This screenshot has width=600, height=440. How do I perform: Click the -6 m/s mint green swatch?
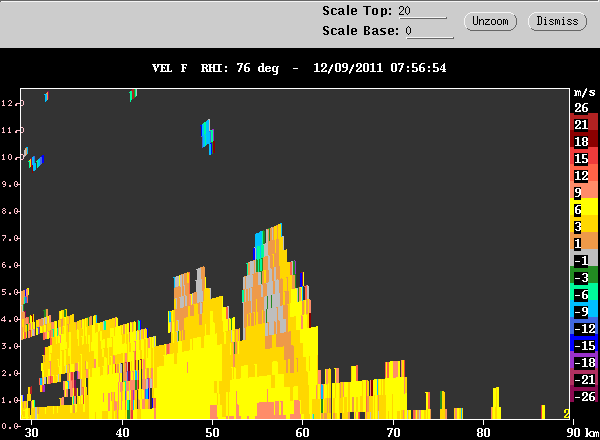[584, 292]
